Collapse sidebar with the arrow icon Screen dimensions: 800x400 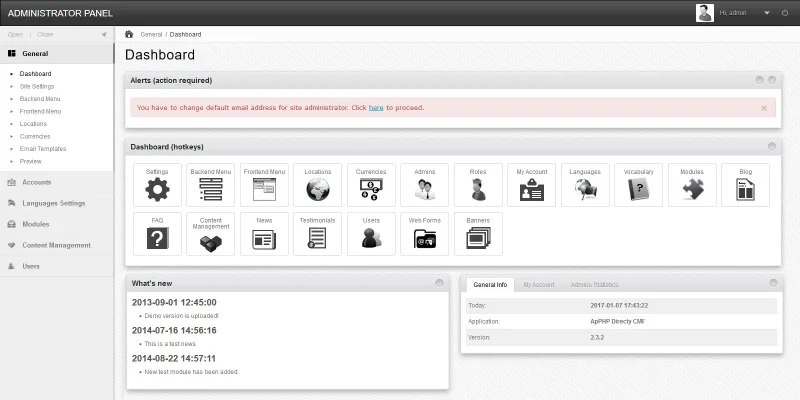click(104, 35)
